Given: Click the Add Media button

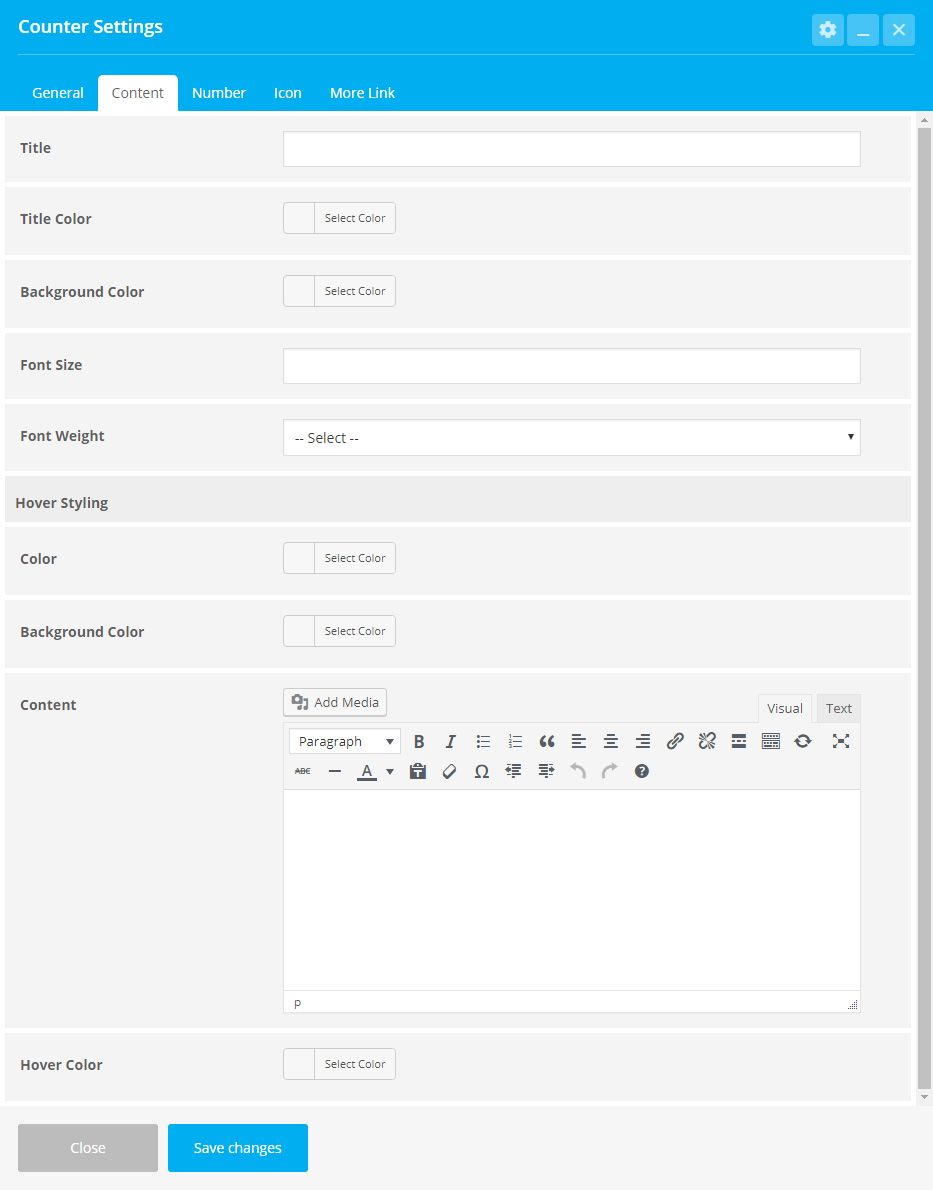Looking at the screenshot, I should (x=335, y=702).
